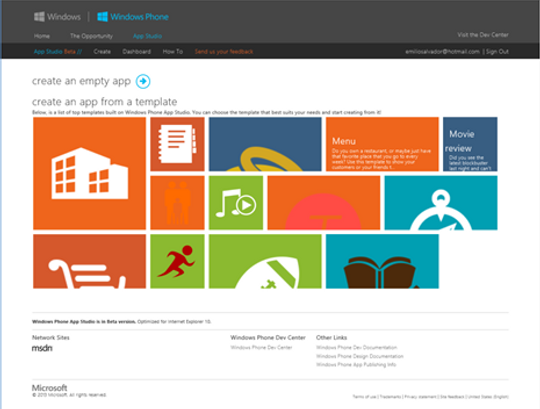This screenshot has width=540, height=409.
Task: Select the music play icon tile
Action: click(236, 202)
